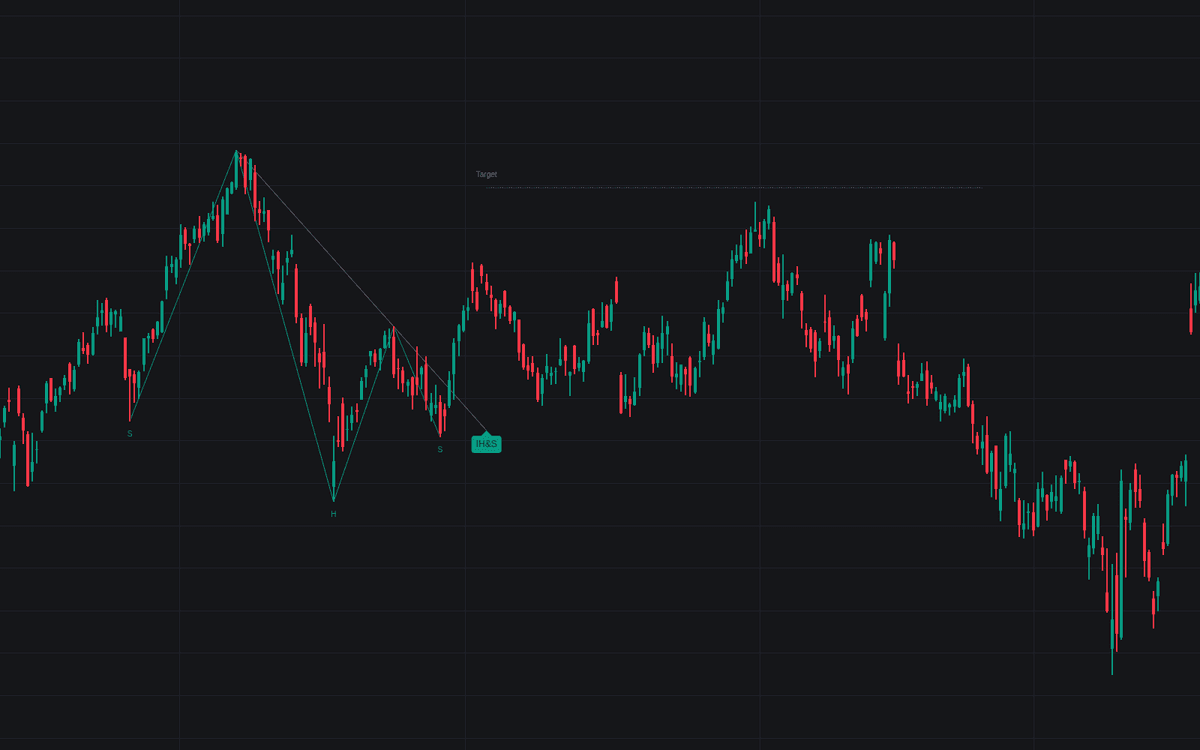The image size is (1200, 750).
Task: Select the Target level label
Action: [486, 174]
